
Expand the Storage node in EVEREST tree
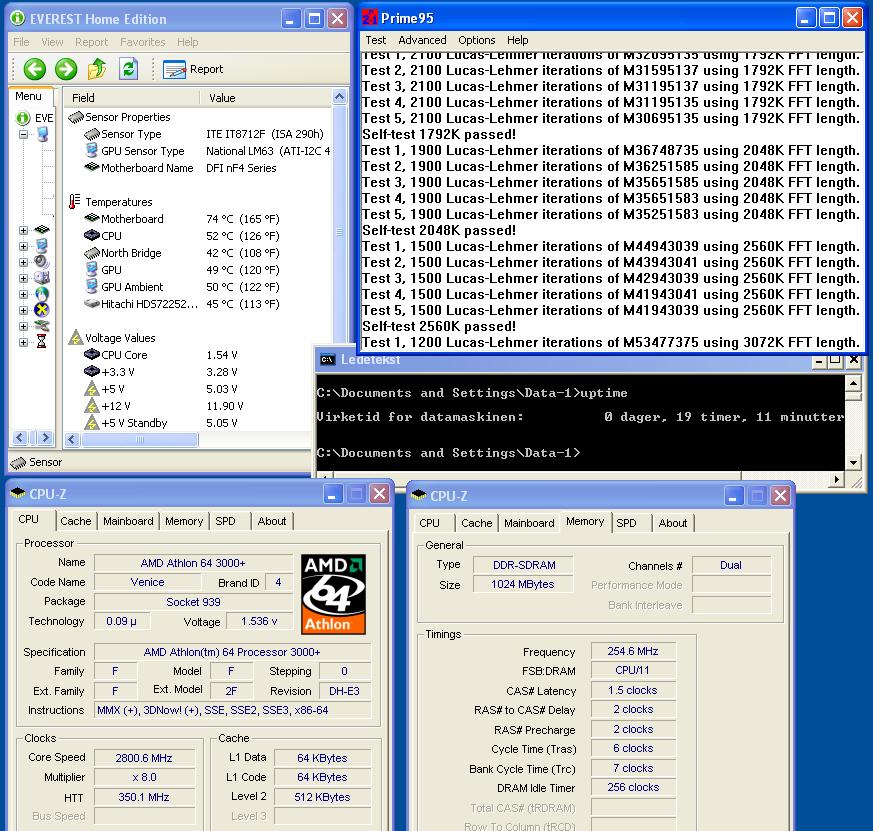click(23, 278)
